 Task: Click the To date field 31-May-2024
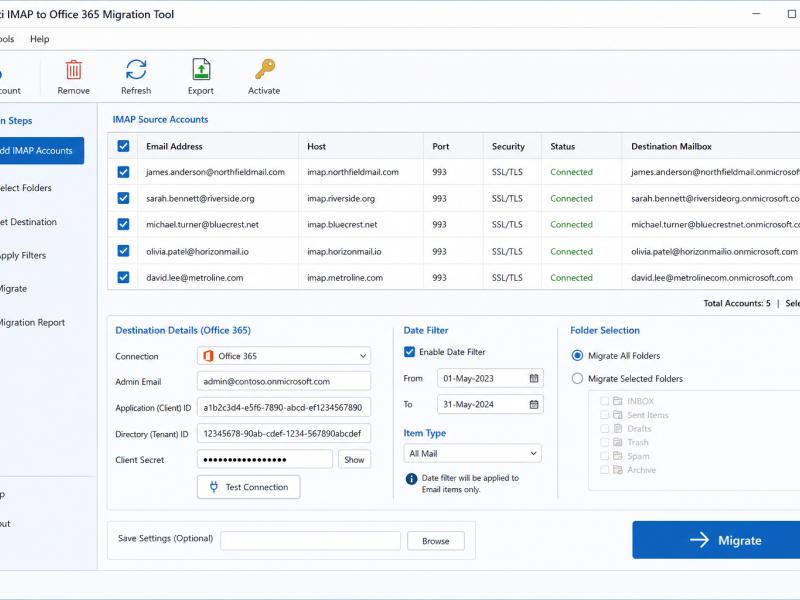[x=490, y=405]
